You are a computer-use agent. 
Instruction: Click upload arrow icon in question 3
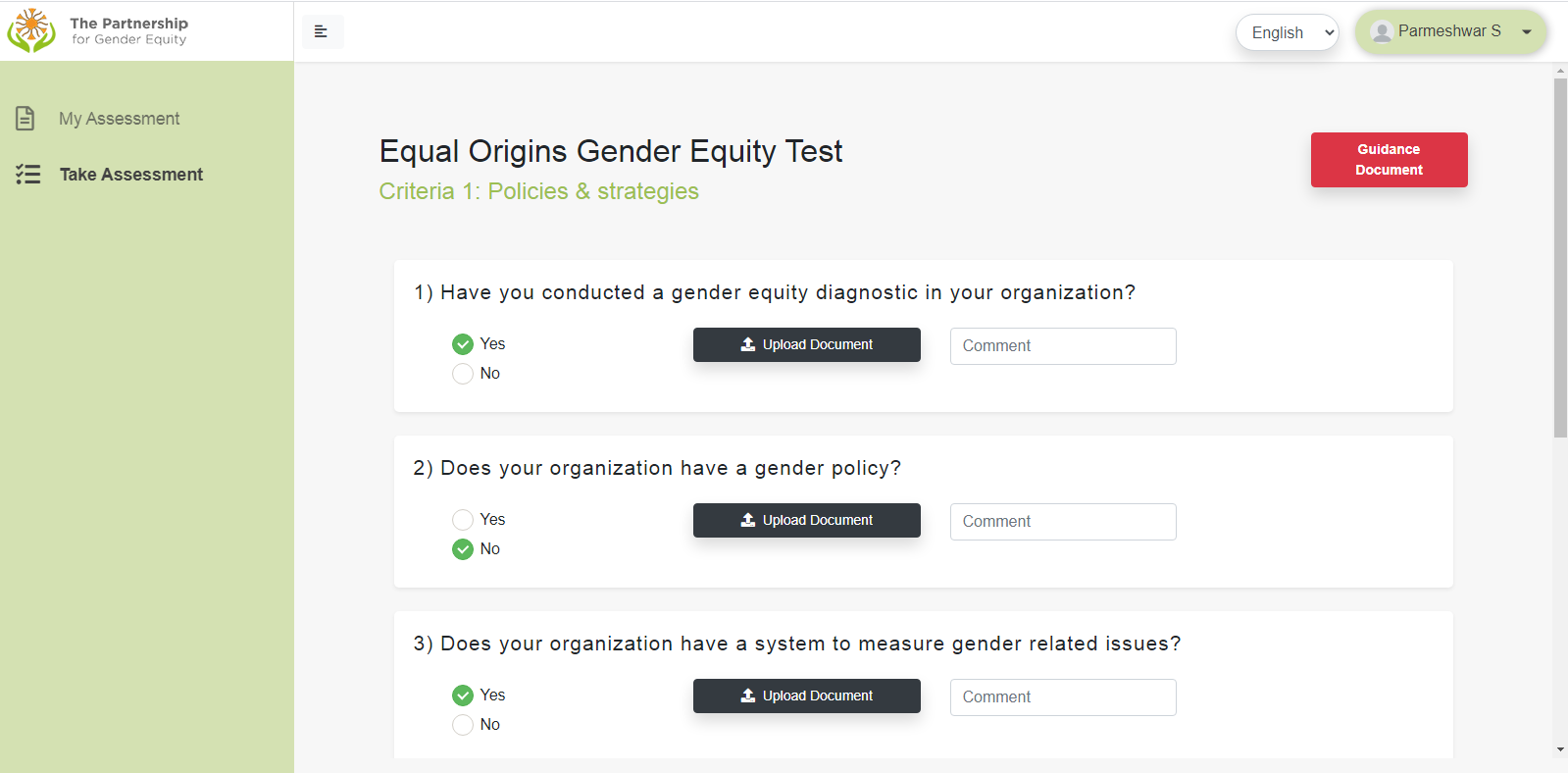coord(748,696)
